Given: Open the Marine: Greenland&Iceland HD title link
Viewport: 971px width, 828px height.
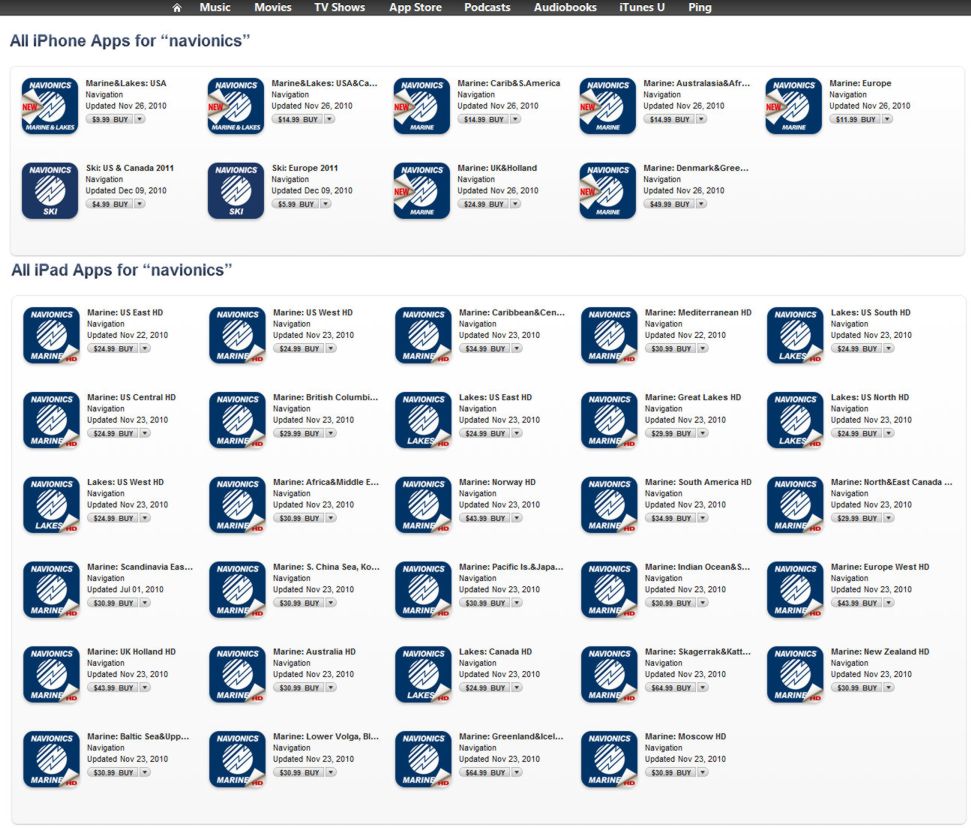Looking at the screenshot, I should 512,736.
